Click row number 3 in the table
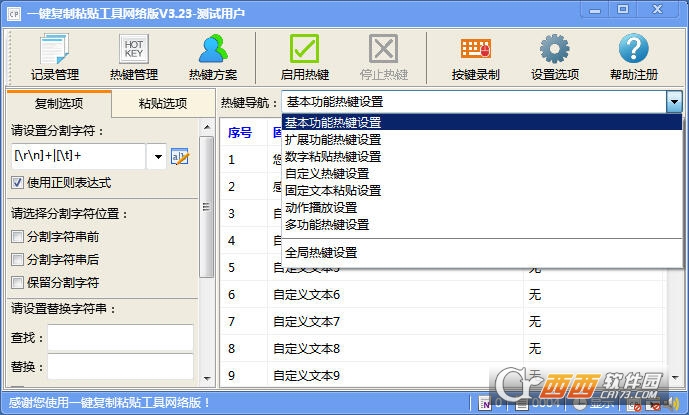This screenshot has width=689, height=415. tap(231, 214)
